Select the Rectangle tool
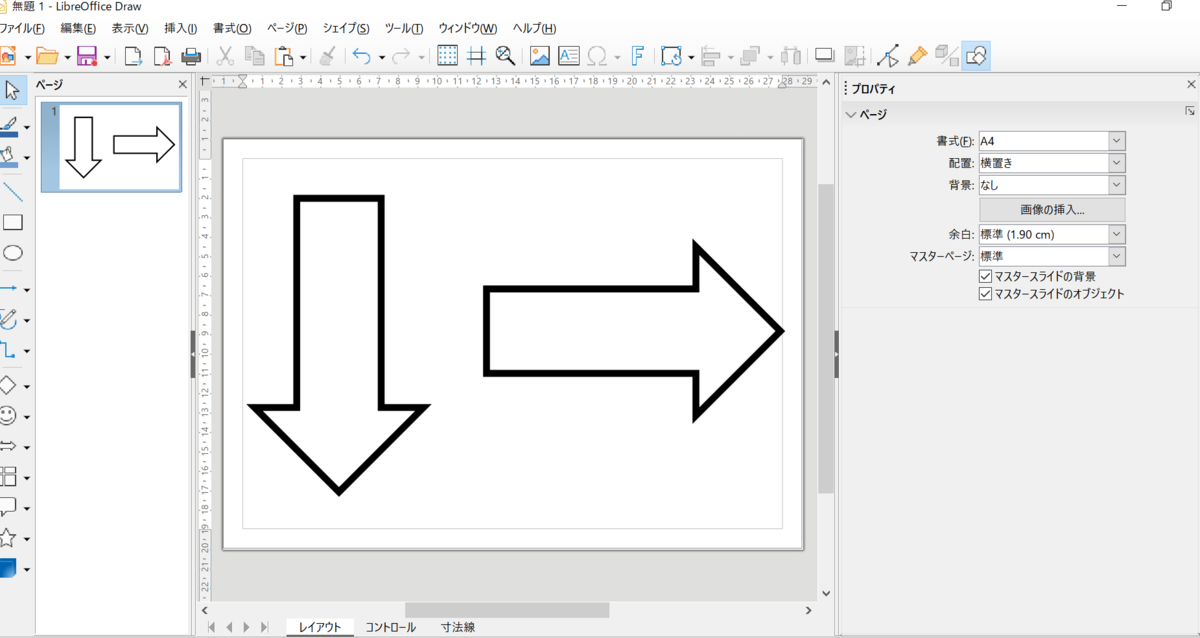Screen dimensions: 1200x638 coord(13,222)
